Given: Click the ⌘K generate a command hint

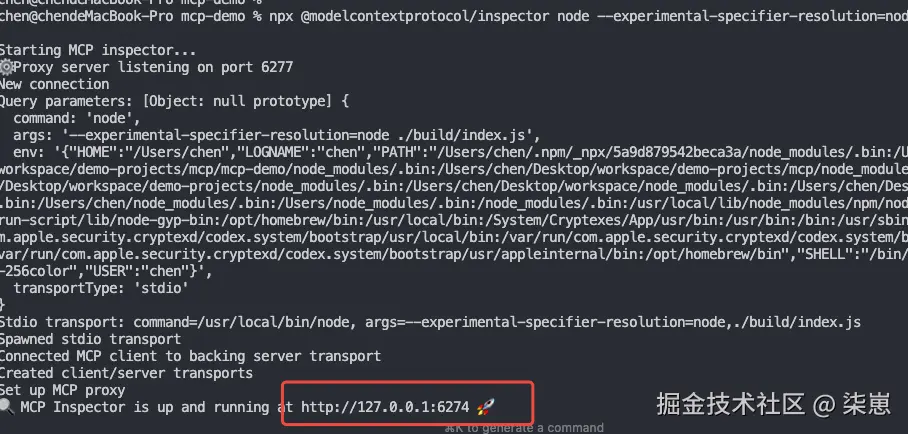Looking at the screenshot, I should (524, 428).
